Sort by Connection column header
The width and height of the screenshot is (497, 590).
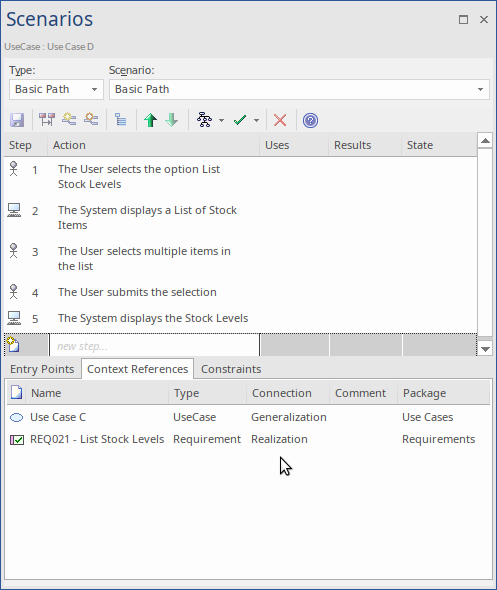click(x=288, y=393)
